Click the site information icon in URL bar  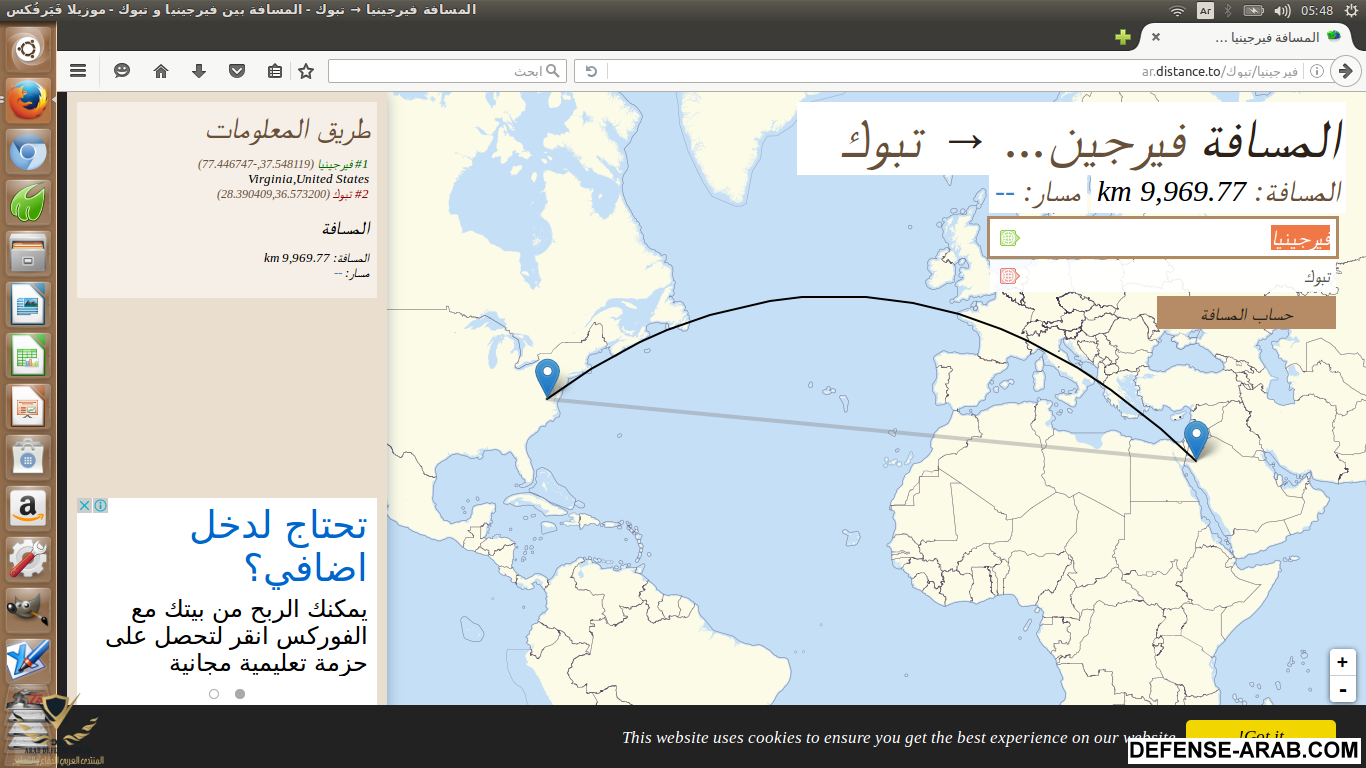(1317, 71)
